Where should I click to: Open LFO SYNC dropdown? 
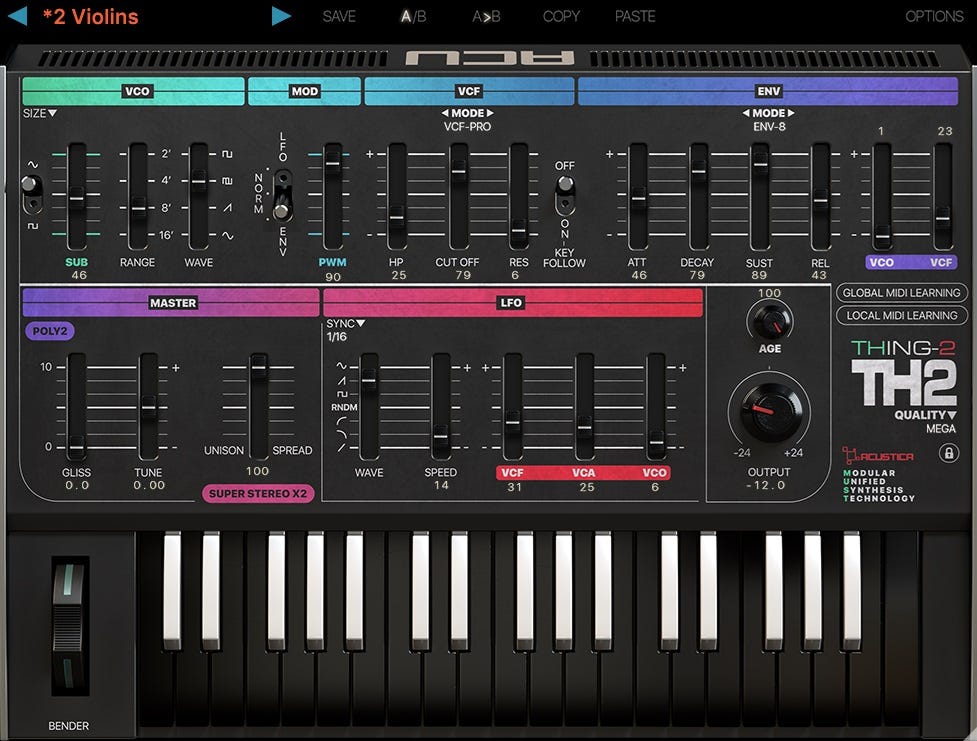(346, 323)
